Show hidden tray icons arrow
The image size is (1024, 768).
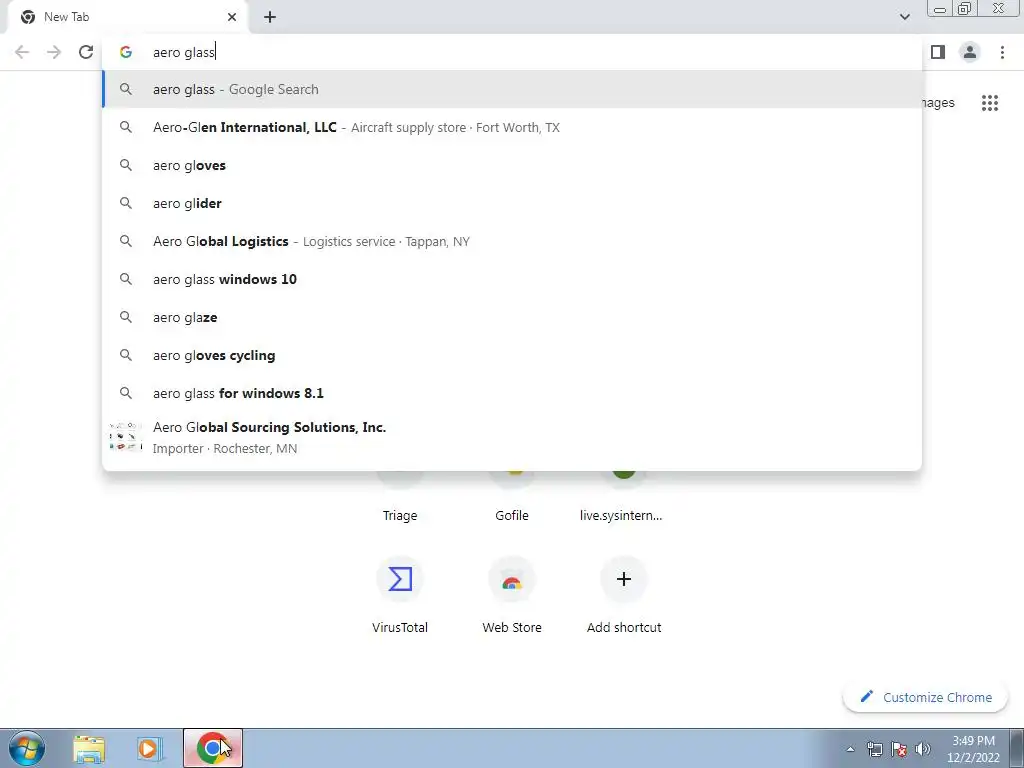(850, 749)
